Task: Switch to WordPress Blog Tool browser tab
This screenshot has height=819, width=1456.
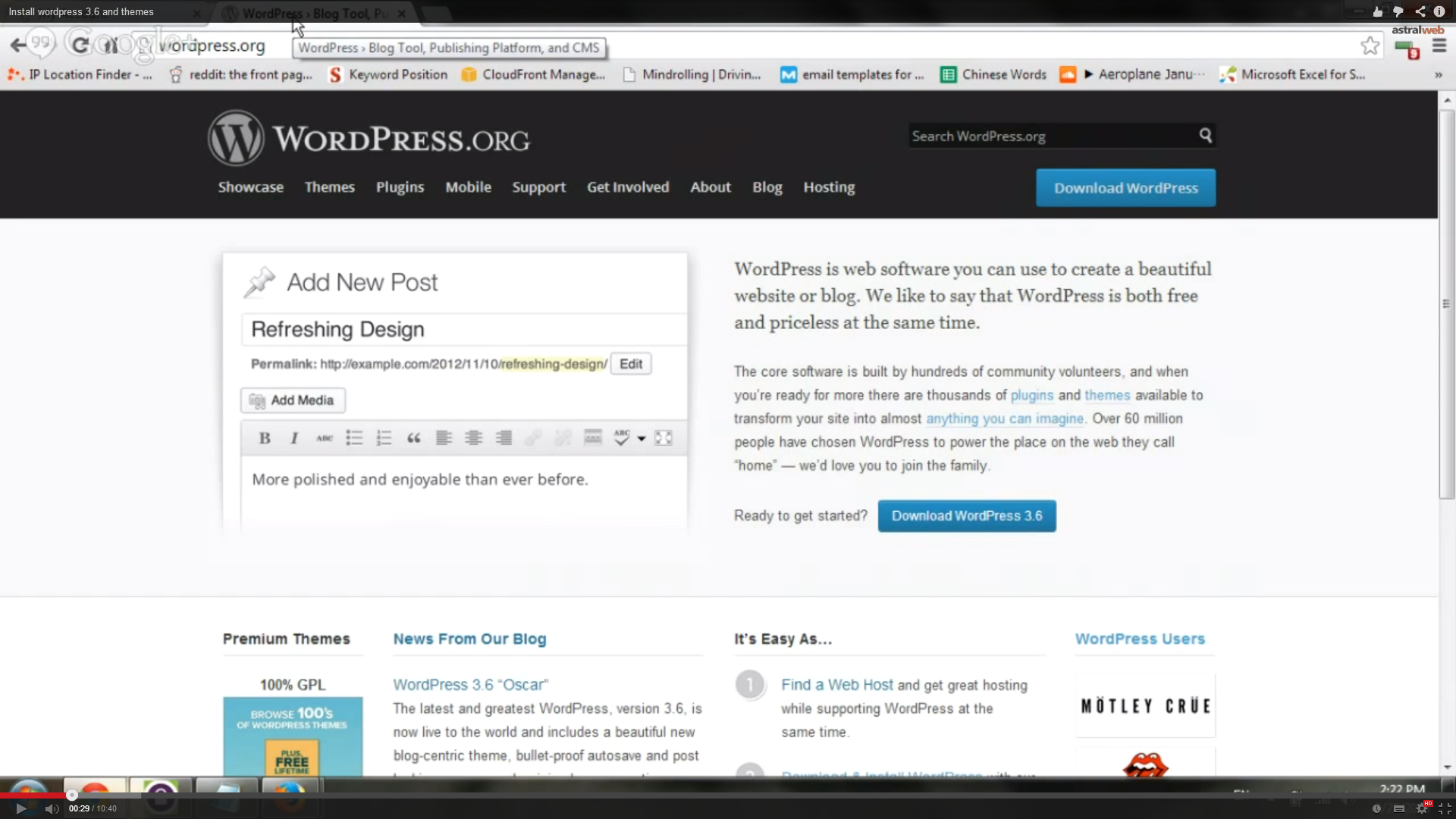Action: [x=315, y=14]
